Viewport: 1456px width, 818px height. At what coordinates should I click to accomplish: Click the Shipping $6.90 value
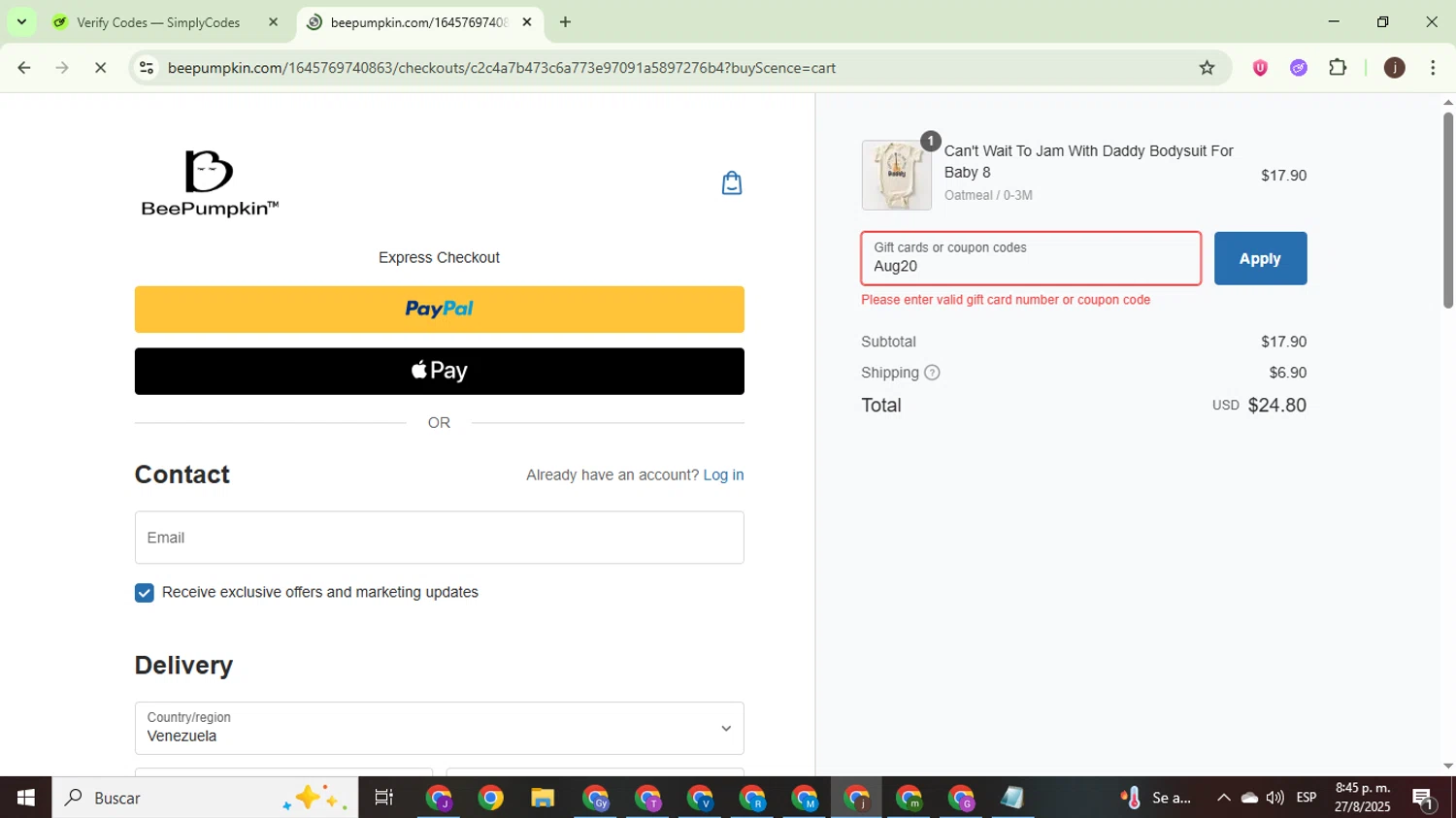(x=1288, y=373)
